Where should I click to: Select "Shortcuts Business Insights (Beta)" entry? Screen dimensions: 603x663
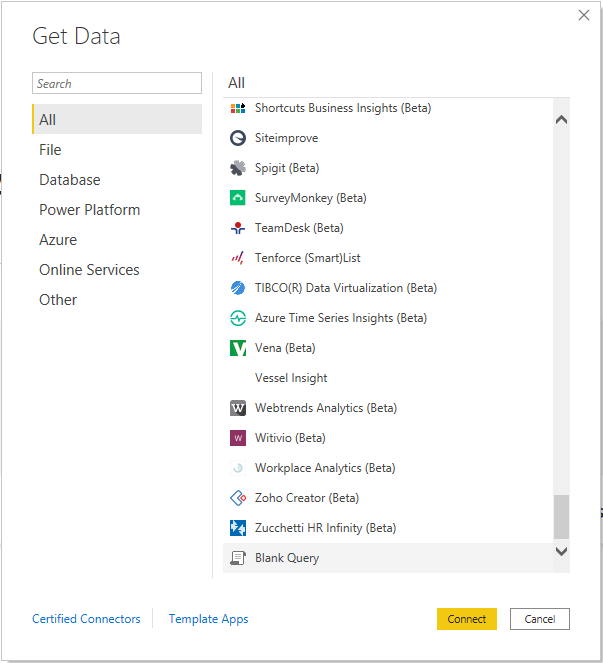click(388, 108)
